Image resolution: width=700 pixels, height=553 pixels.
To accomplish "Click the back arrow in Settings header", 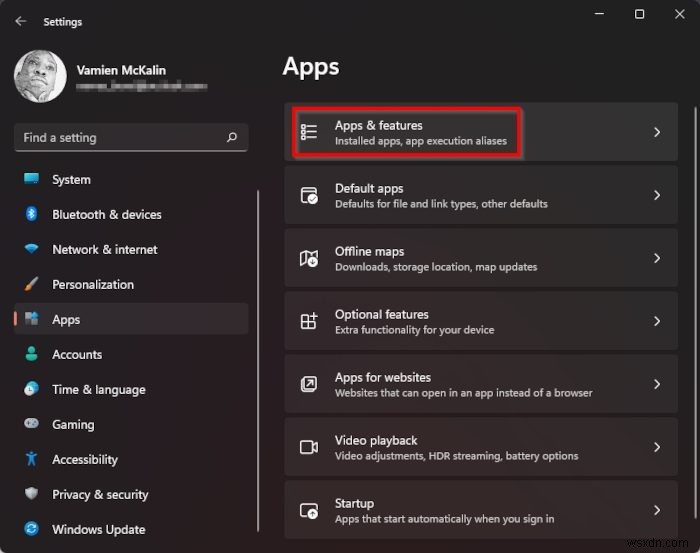I will tap(21, 21).
